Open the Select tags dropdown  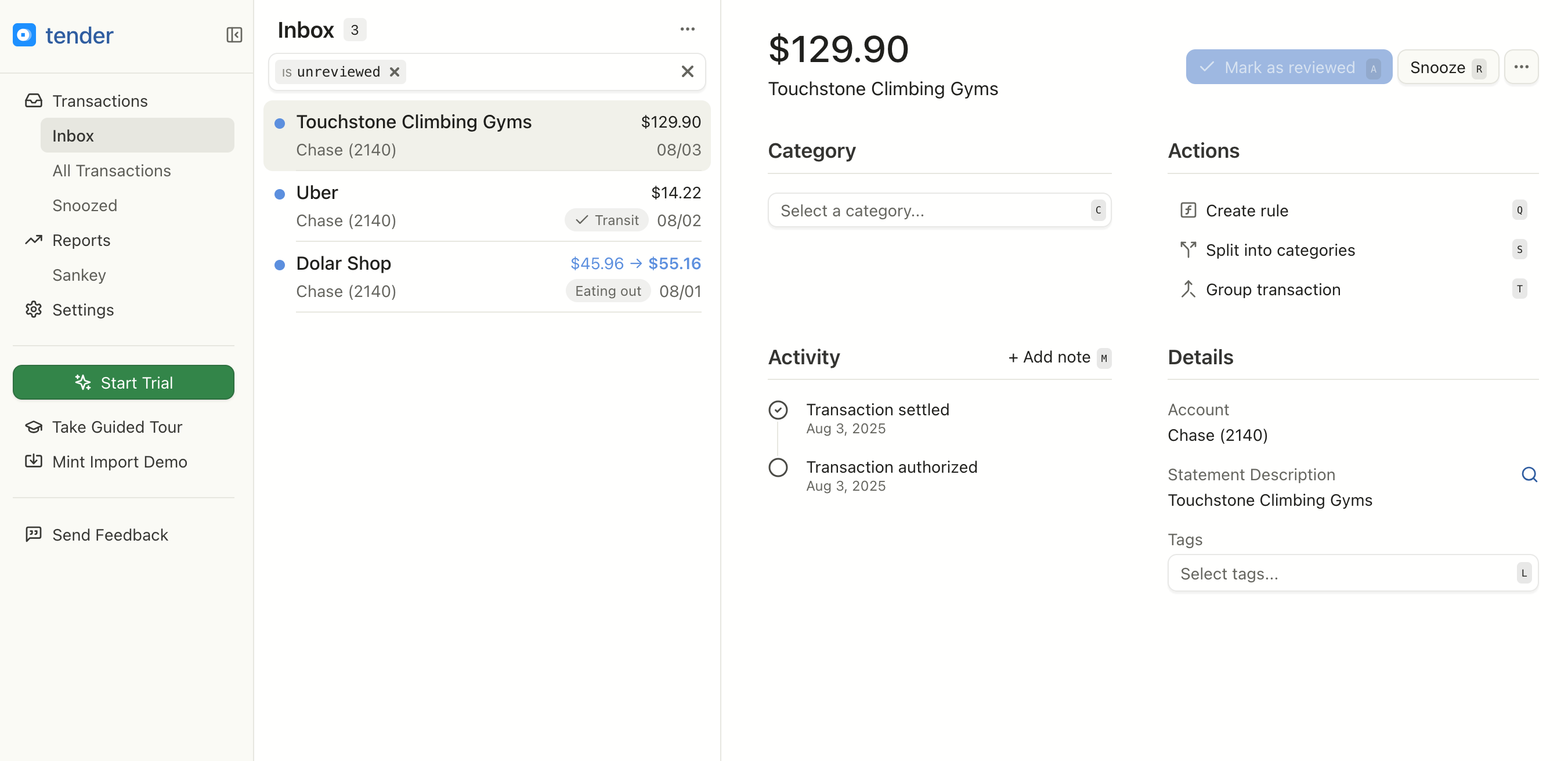(x=1352, y=573)
